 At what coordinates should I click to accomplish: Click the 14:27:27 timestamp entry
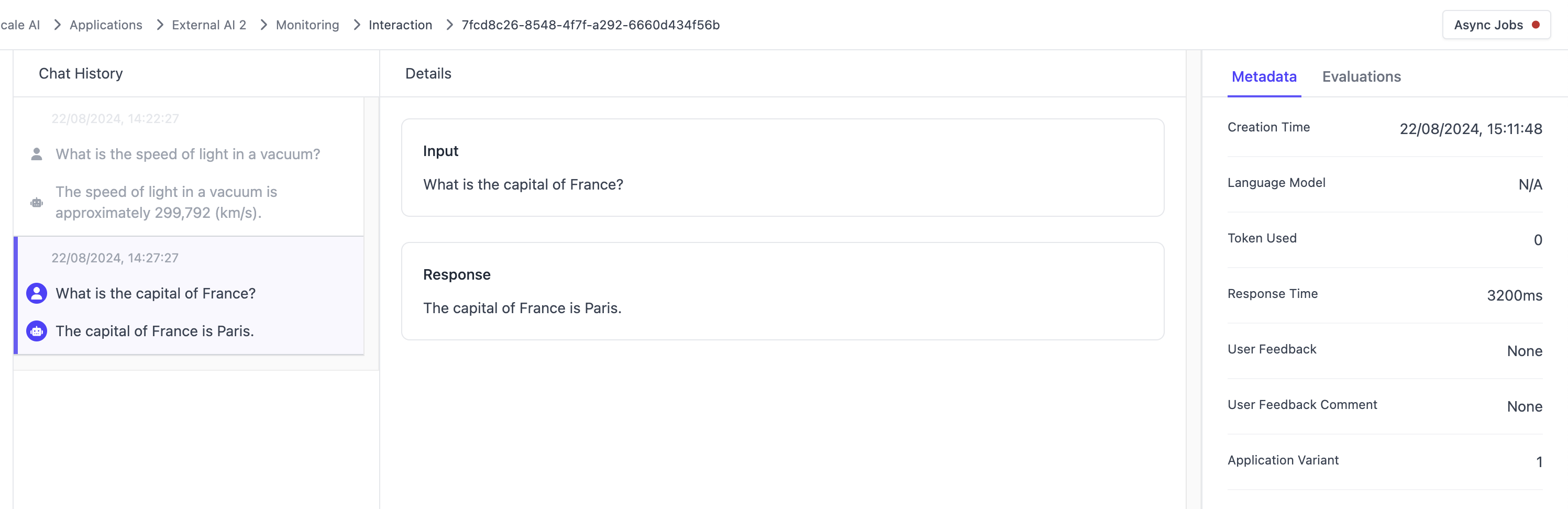coord(115,258)
